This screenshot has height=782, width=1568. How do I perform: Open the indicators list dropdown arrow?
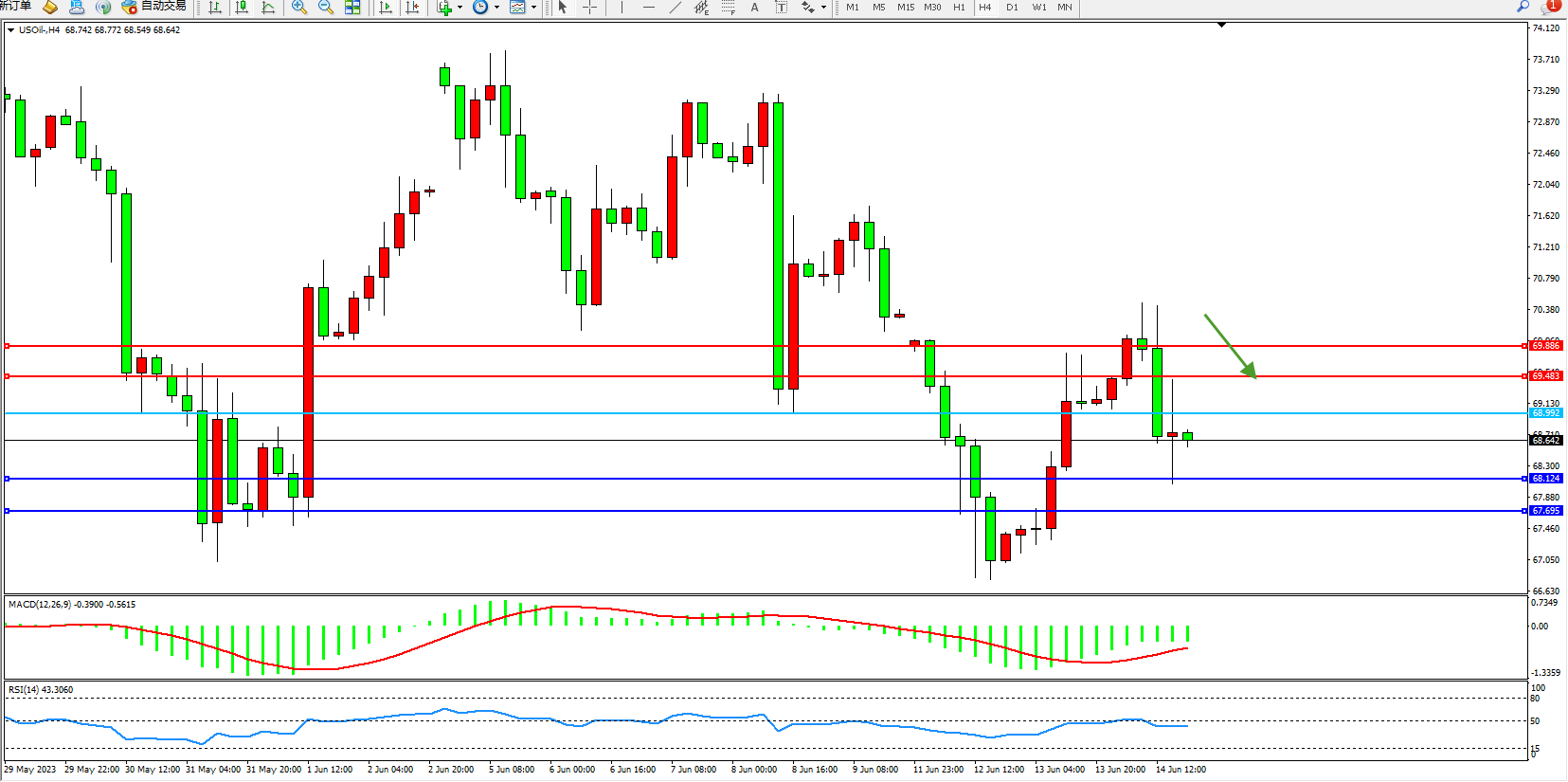(460, 8)
